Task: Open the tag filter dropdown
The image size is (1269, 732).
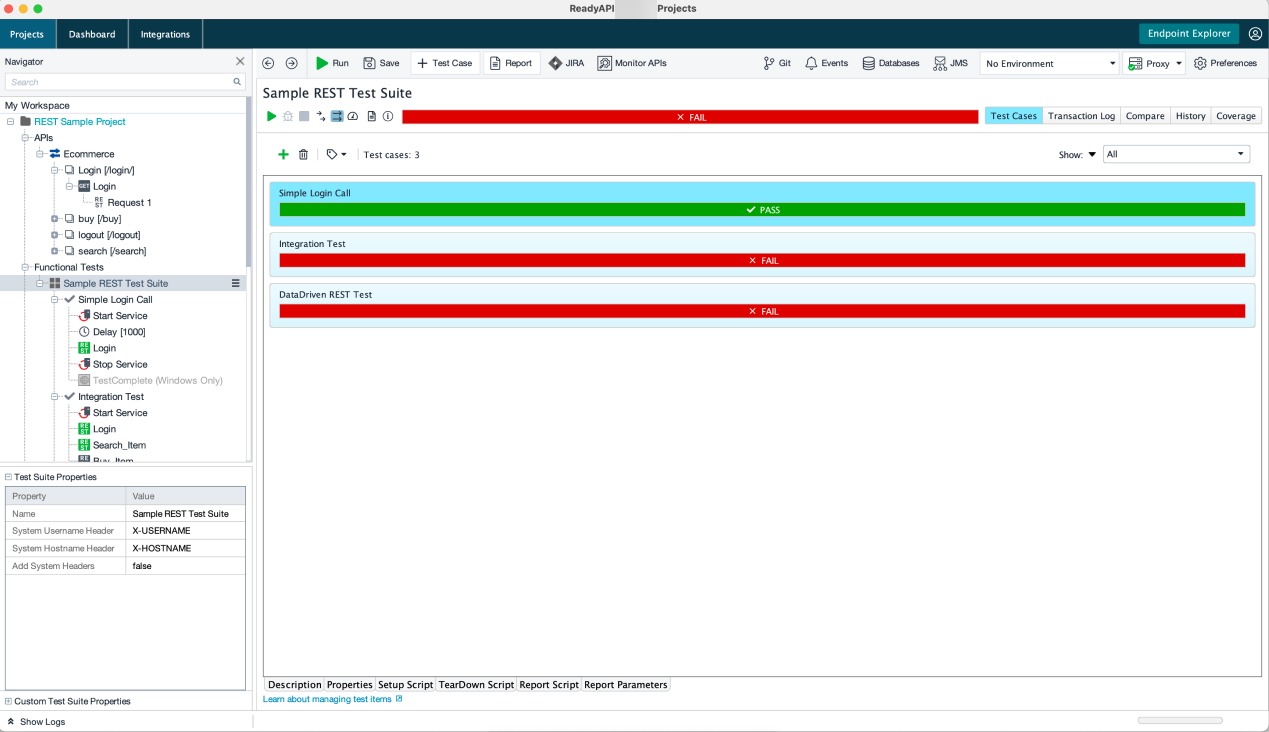Action: (x=335, y=154)
